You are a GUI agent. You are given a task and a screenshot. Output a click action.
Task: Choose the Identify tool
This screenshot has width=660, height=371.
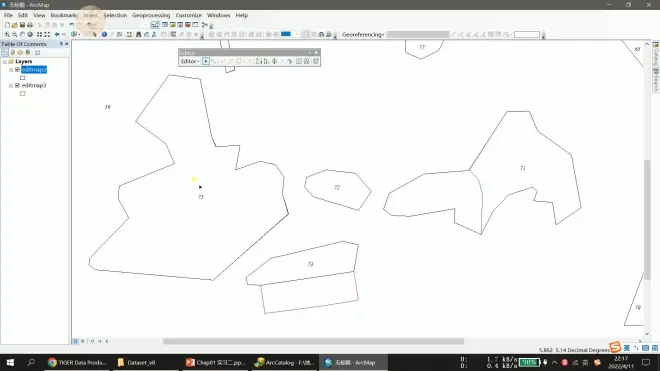click(x=104, y=35)
